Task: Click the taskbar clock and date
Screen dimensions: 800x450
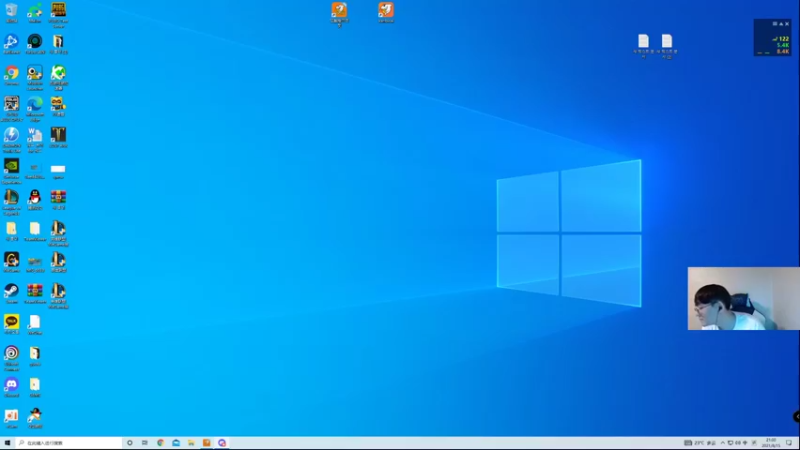Action: click(771, 443)
